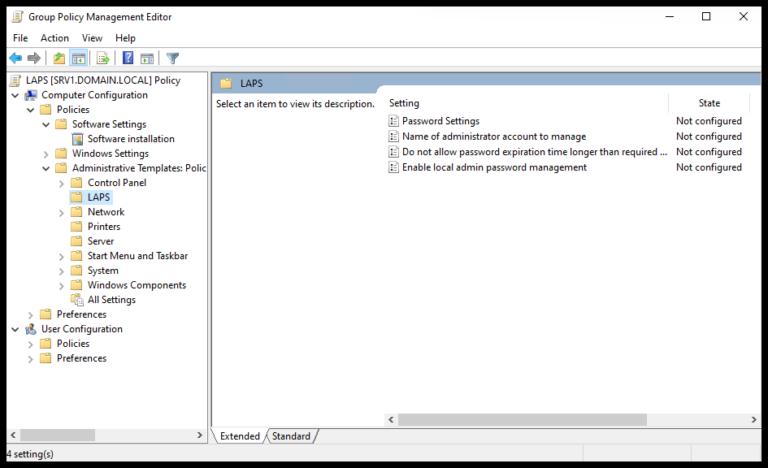
Task: Click the Forward arrow toolbar icon
Action: coord(34,58)
